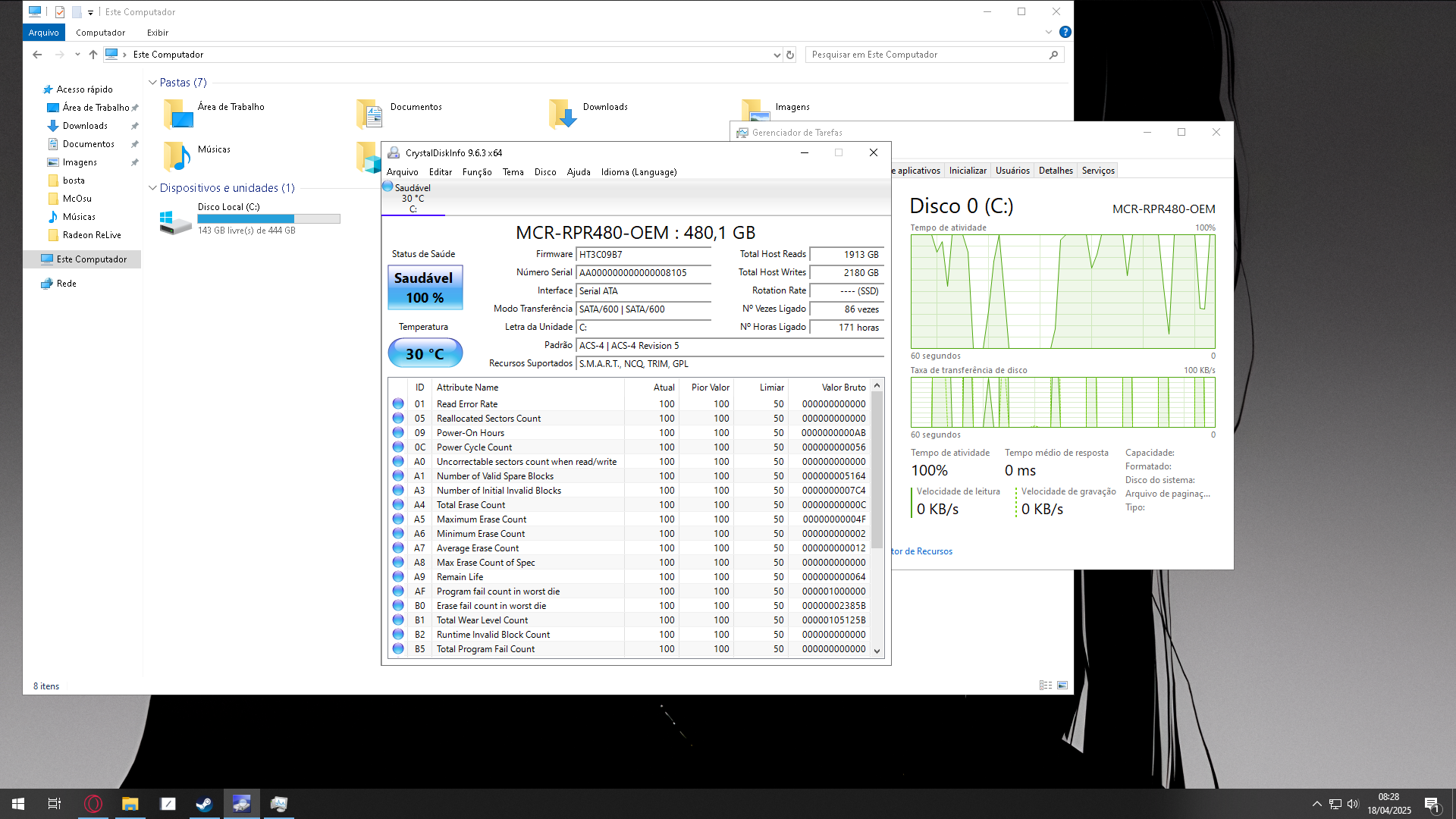
Task: Click the Pesquisar em Este Computador search box
Action: [x=934, y=55]
